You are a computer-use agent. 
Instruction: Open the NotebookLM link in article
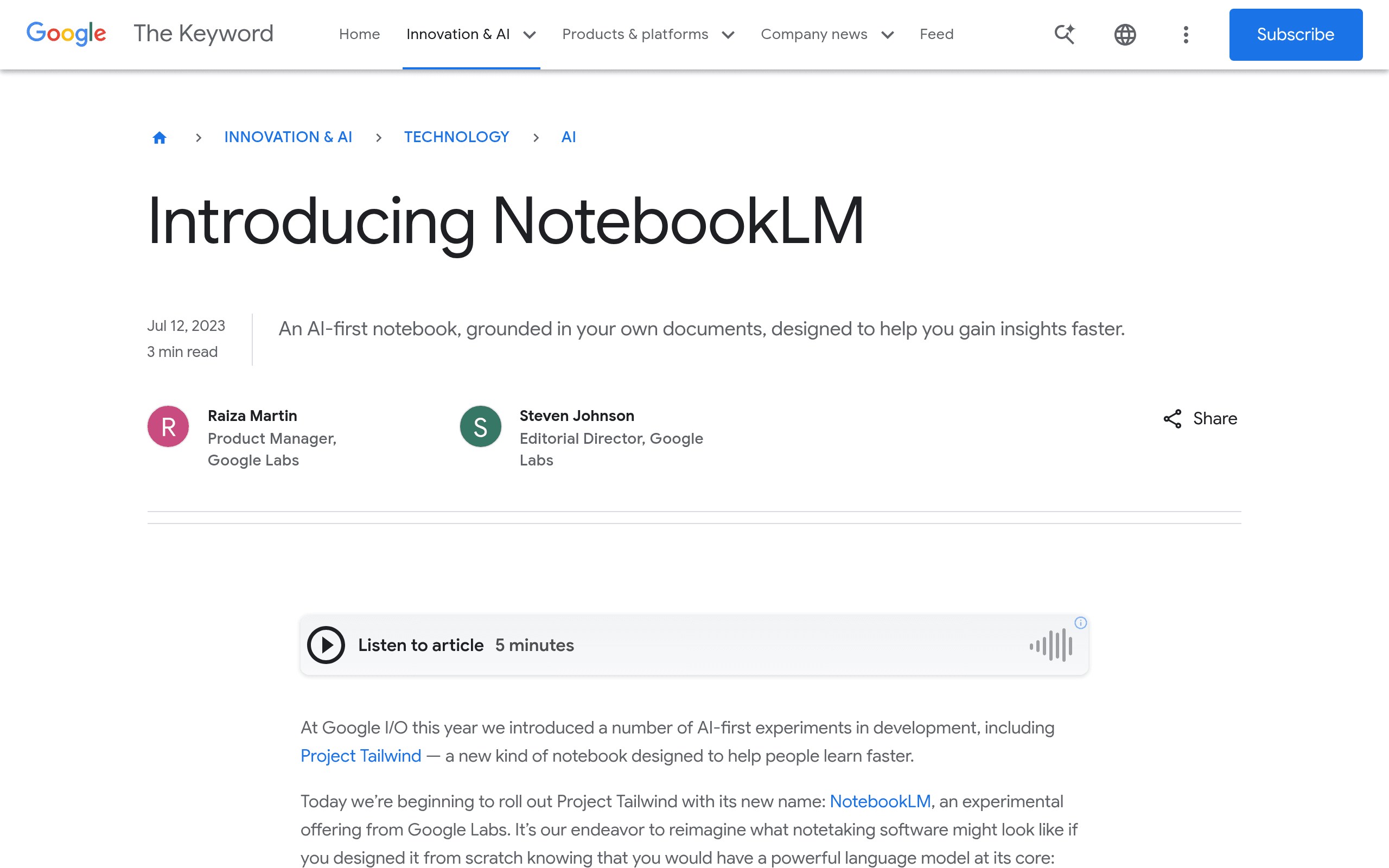coord(880,801)
